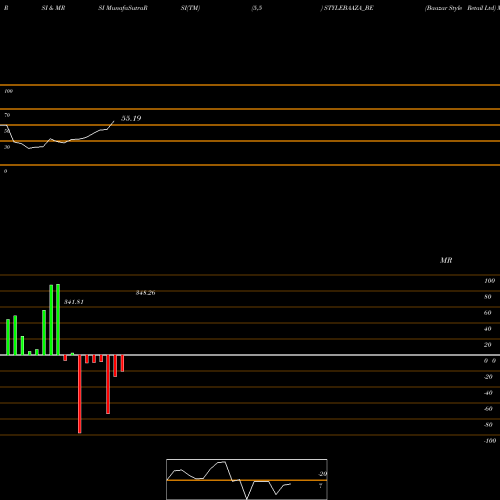Image resolution: width=500 pixels, height=500 pixels.
Task: Click the mini overview chart thumbnail
Action: click(247, 479)
